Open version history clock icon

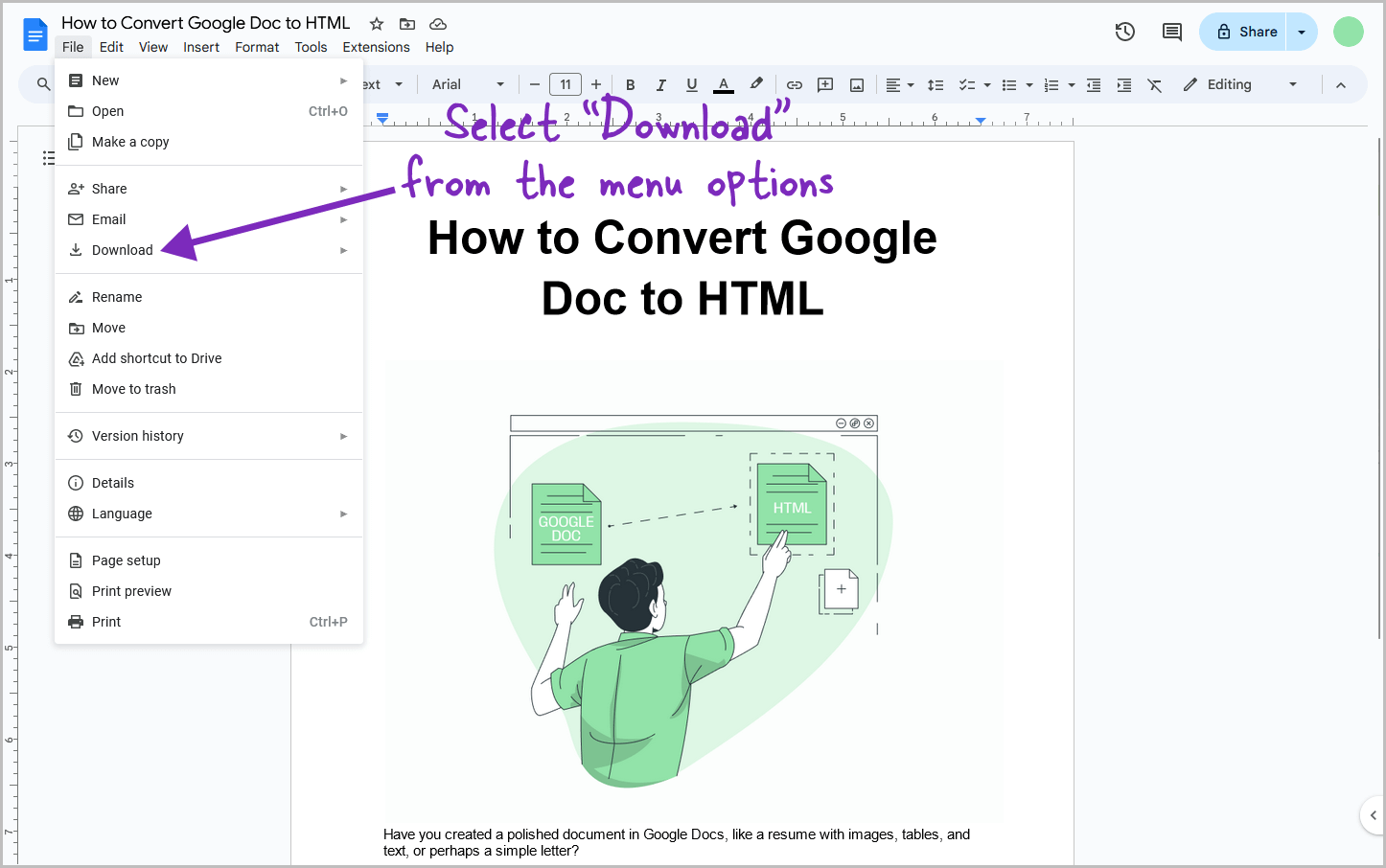[1125, 32]
